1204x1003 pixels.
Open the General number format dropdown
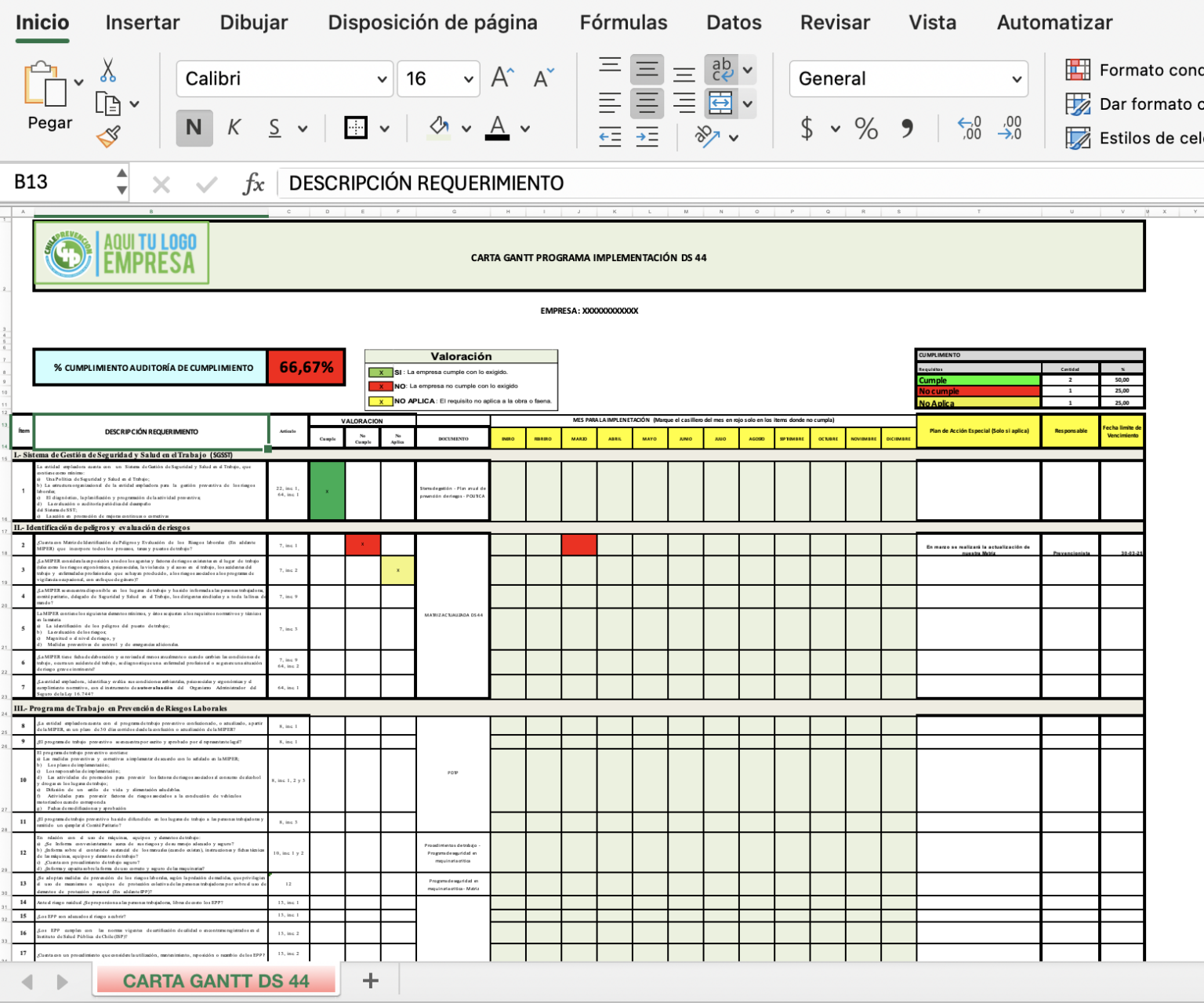coord(908,78)
